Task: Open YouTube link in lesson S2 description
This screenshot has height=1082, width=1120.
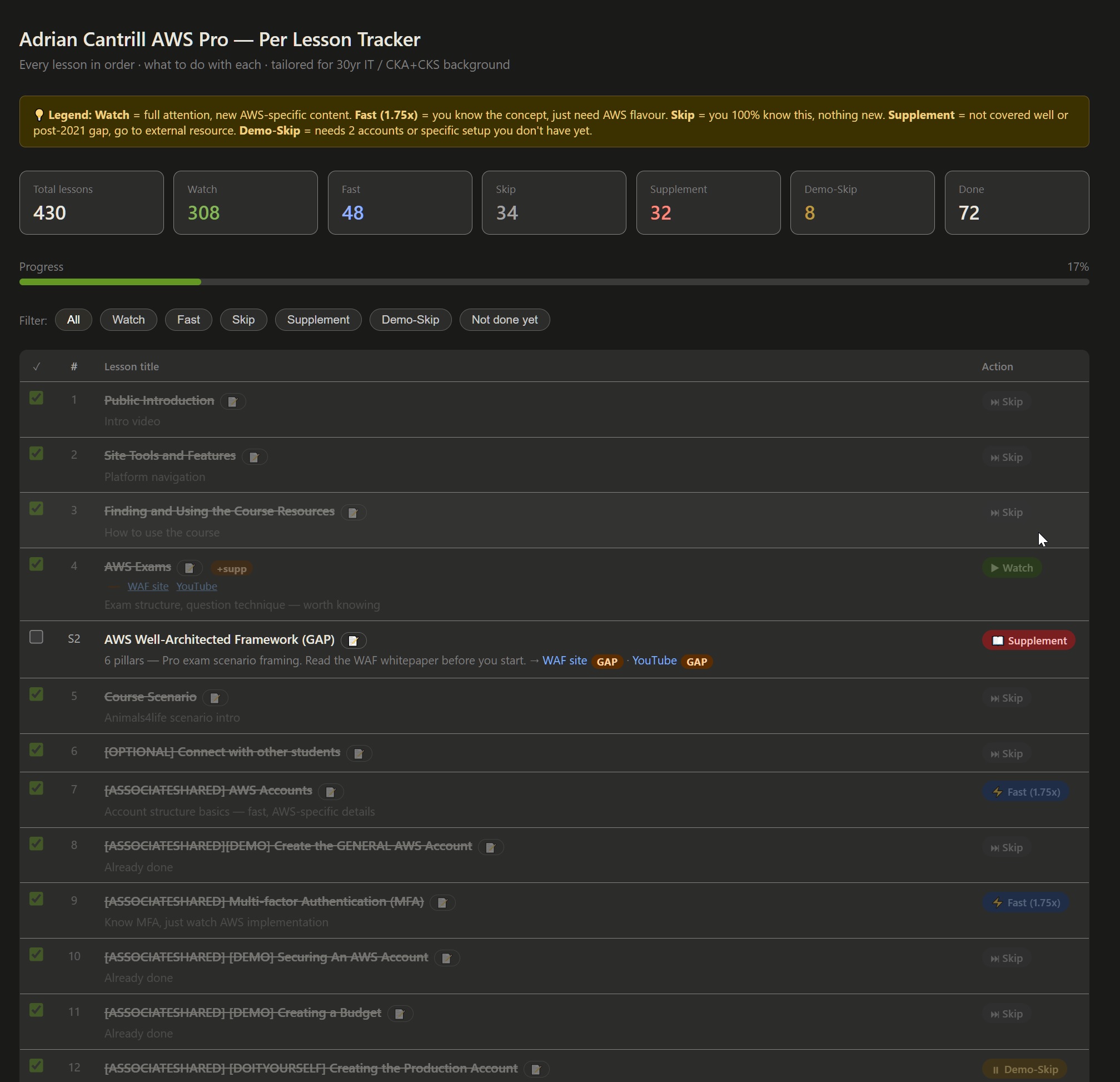Action: click(x=654, y=661)
